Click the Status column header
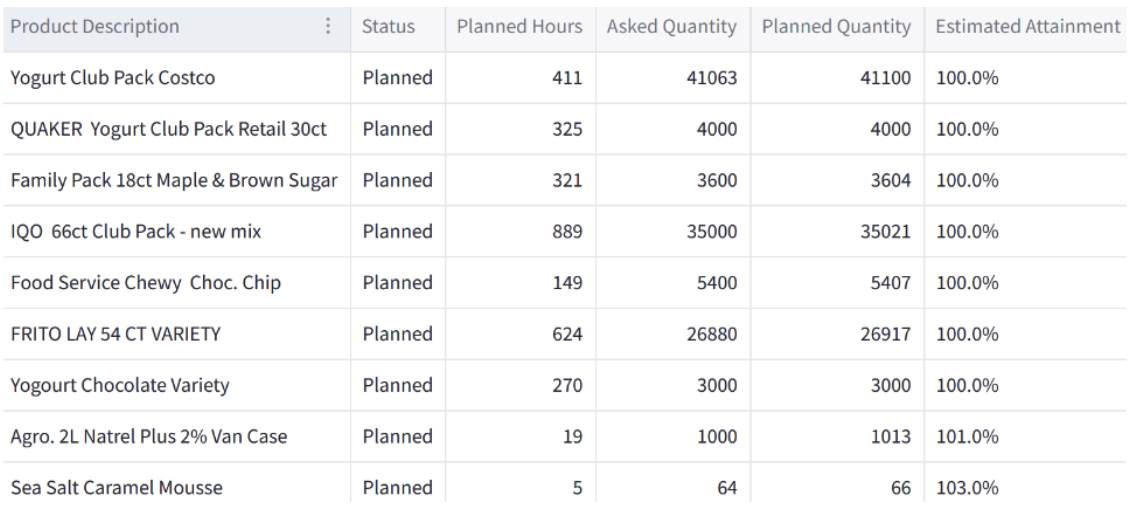Screen dimensions: 1136x518 tap(388, 27)
